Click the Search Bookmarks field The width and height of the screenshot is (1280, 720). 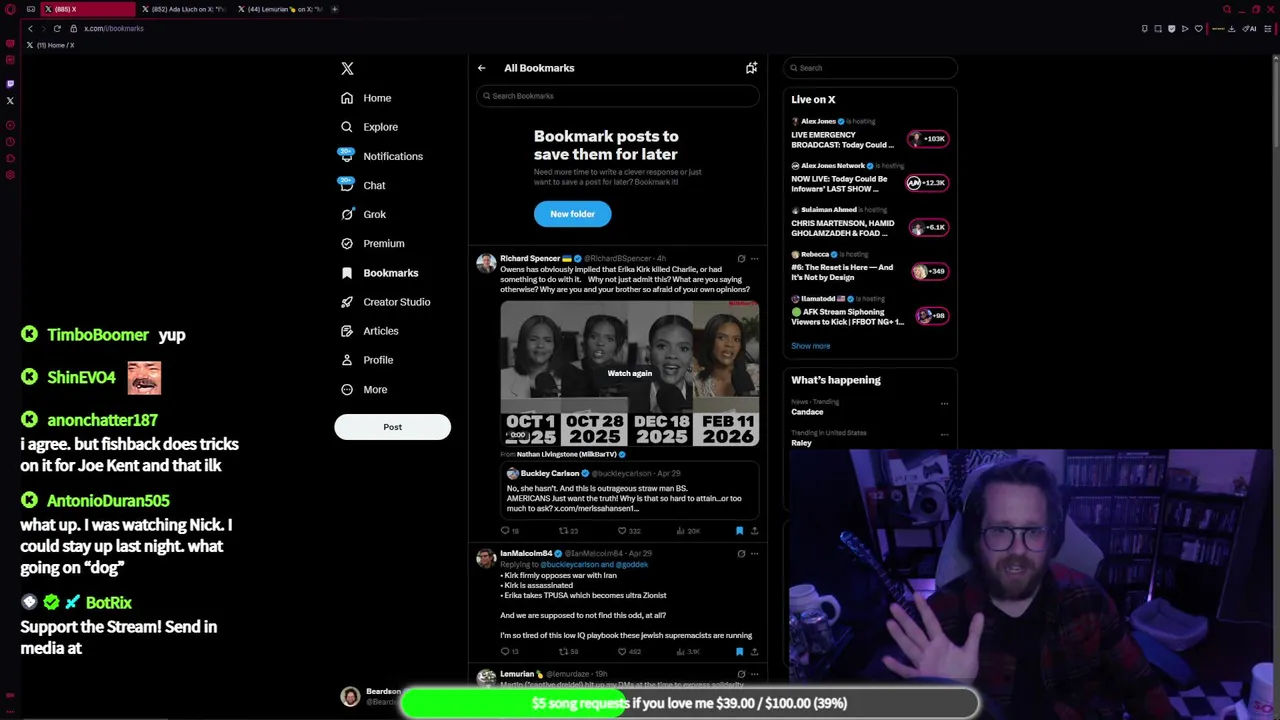coord(618,96)
